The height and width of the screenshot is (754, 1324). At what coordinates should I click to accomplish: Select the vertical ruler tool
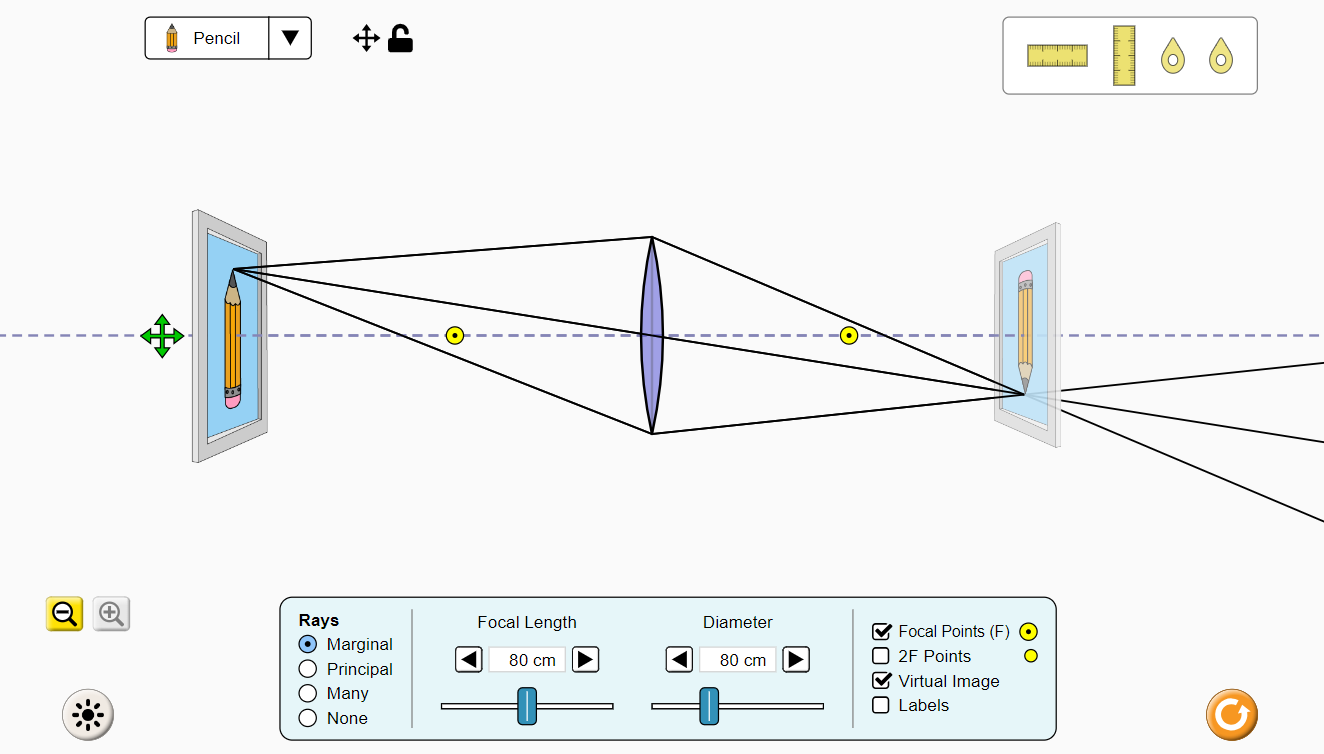[x=1124, y=56]
